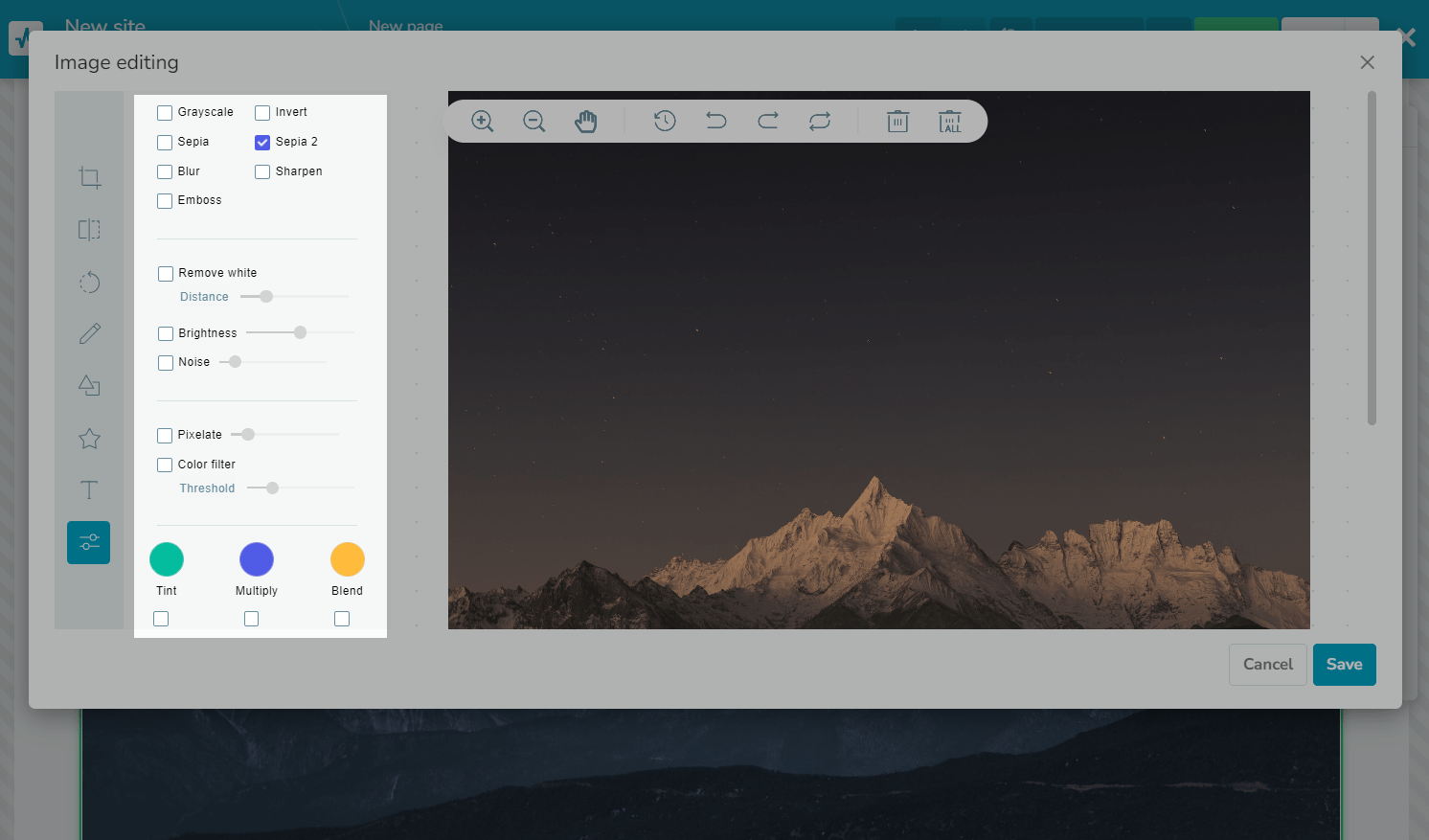Viewport: 1429px width, 840px height.
Task: Redo the last edit
Action: click(x=768, y=122)
